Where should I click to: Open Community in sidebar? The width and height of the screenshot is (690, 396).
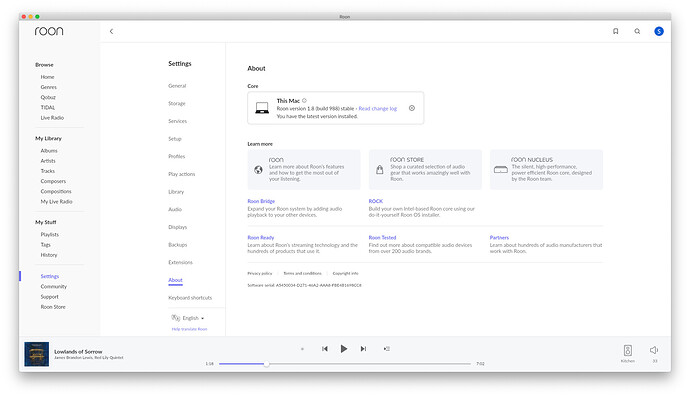point(54,286)
